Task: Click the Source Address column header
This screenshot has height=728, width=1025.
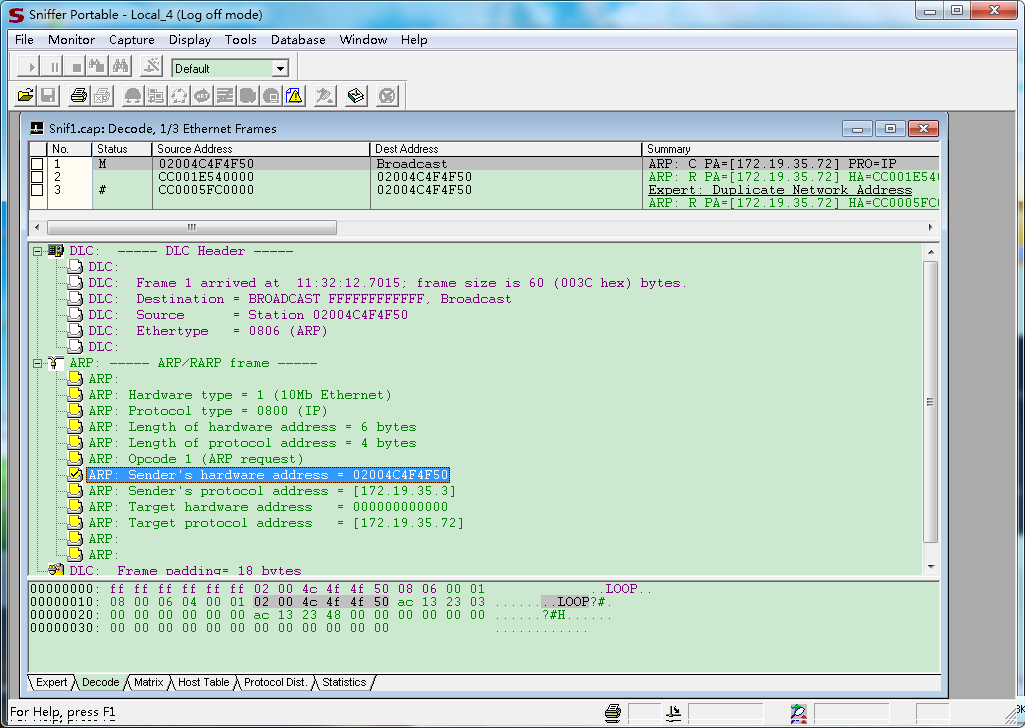Action: coord(261,149)
